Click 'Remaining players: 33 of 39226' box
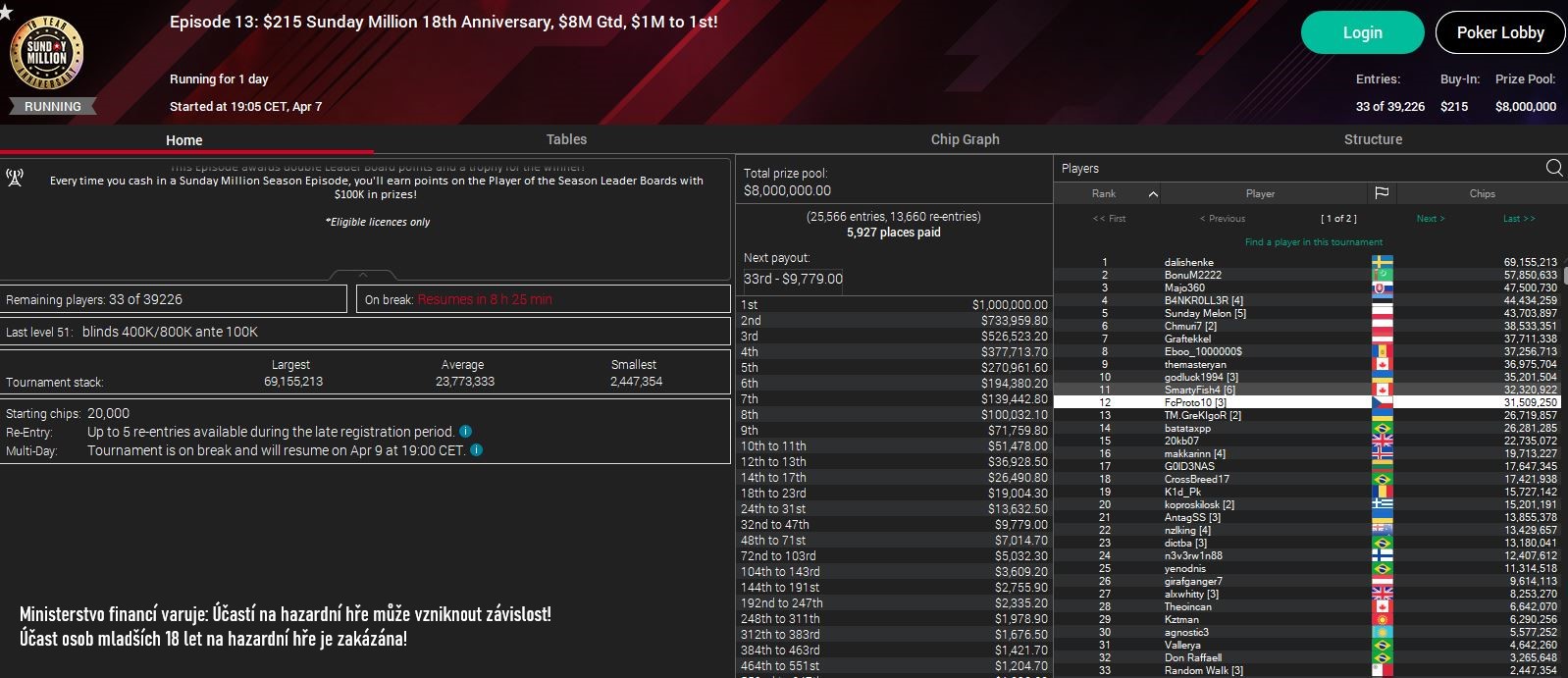 (x=174, y=299)
